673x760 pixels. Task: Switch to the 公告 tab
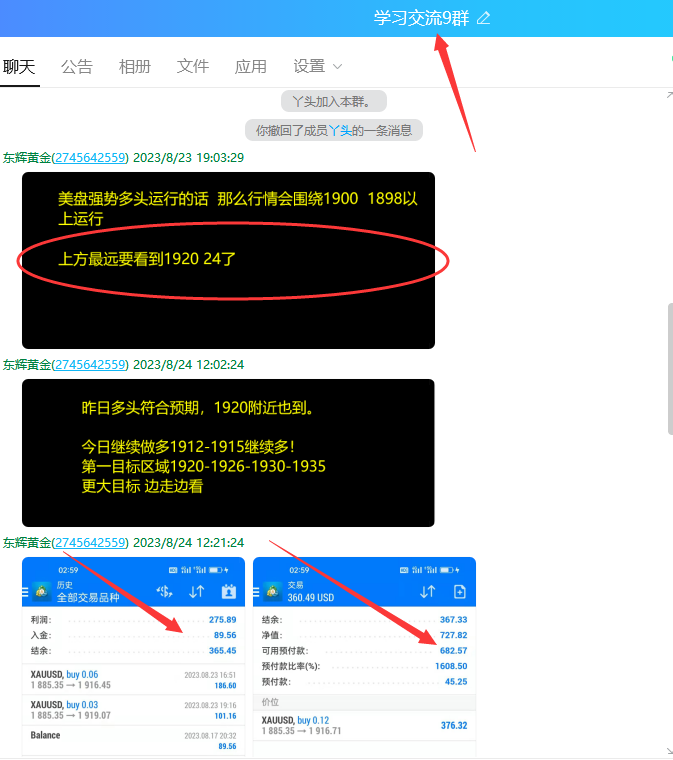pyautogui.click(x=77, y=66)
